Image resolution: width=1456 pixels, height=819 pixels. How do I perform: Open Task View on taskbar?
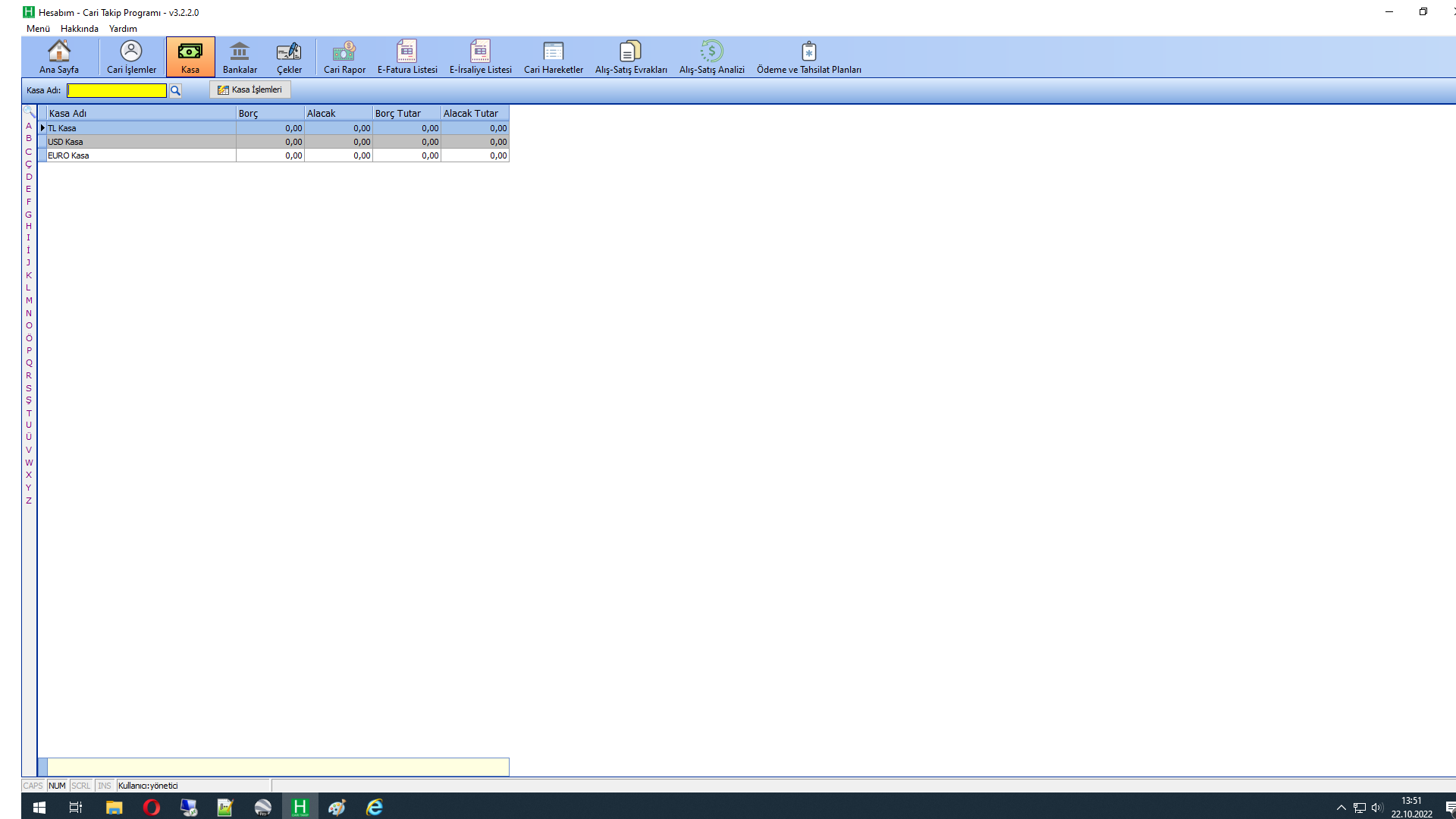coord(76,807)
